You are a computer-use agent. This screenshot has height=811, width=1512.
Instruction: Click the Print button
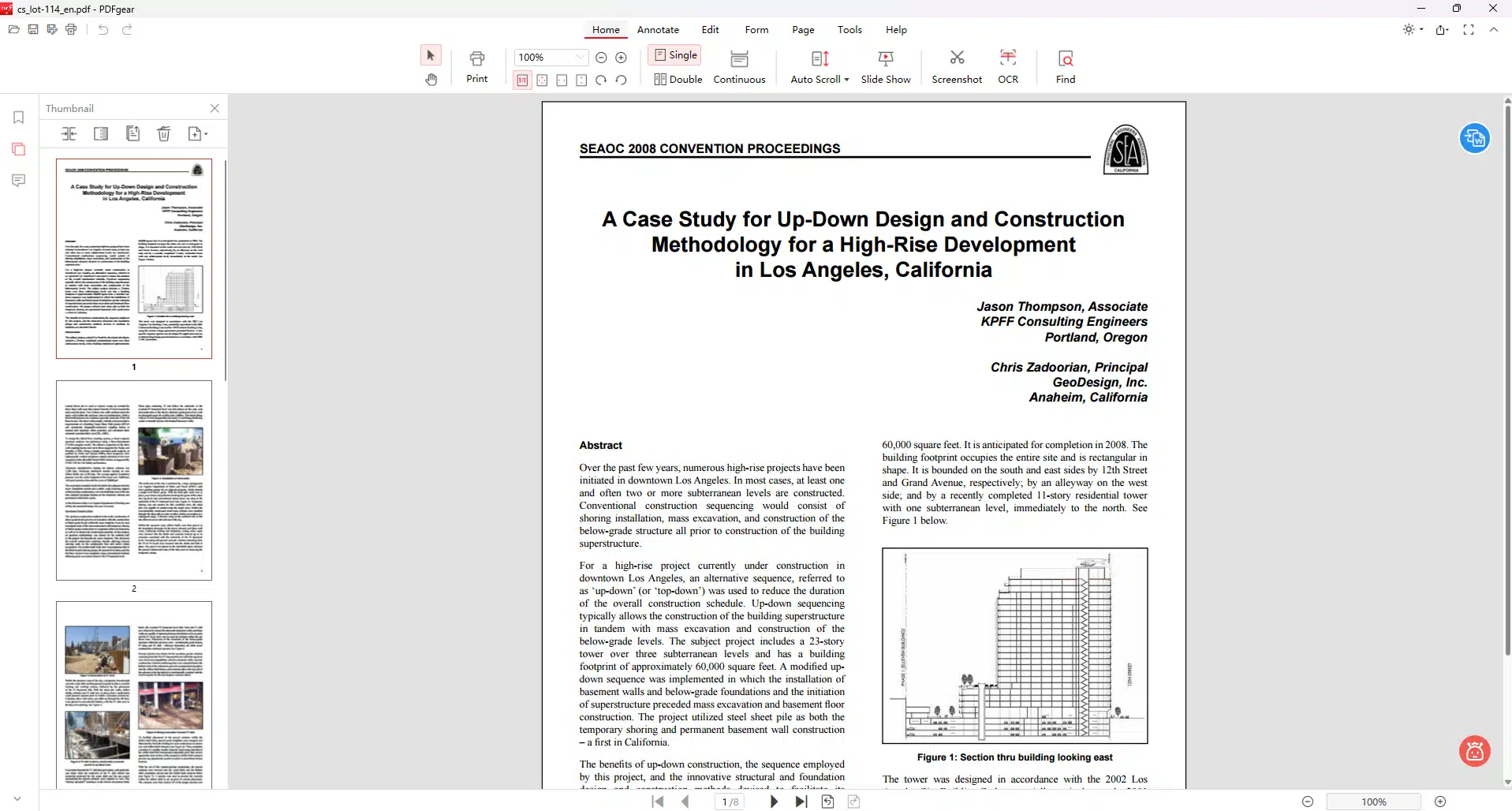tap(477, 66)
